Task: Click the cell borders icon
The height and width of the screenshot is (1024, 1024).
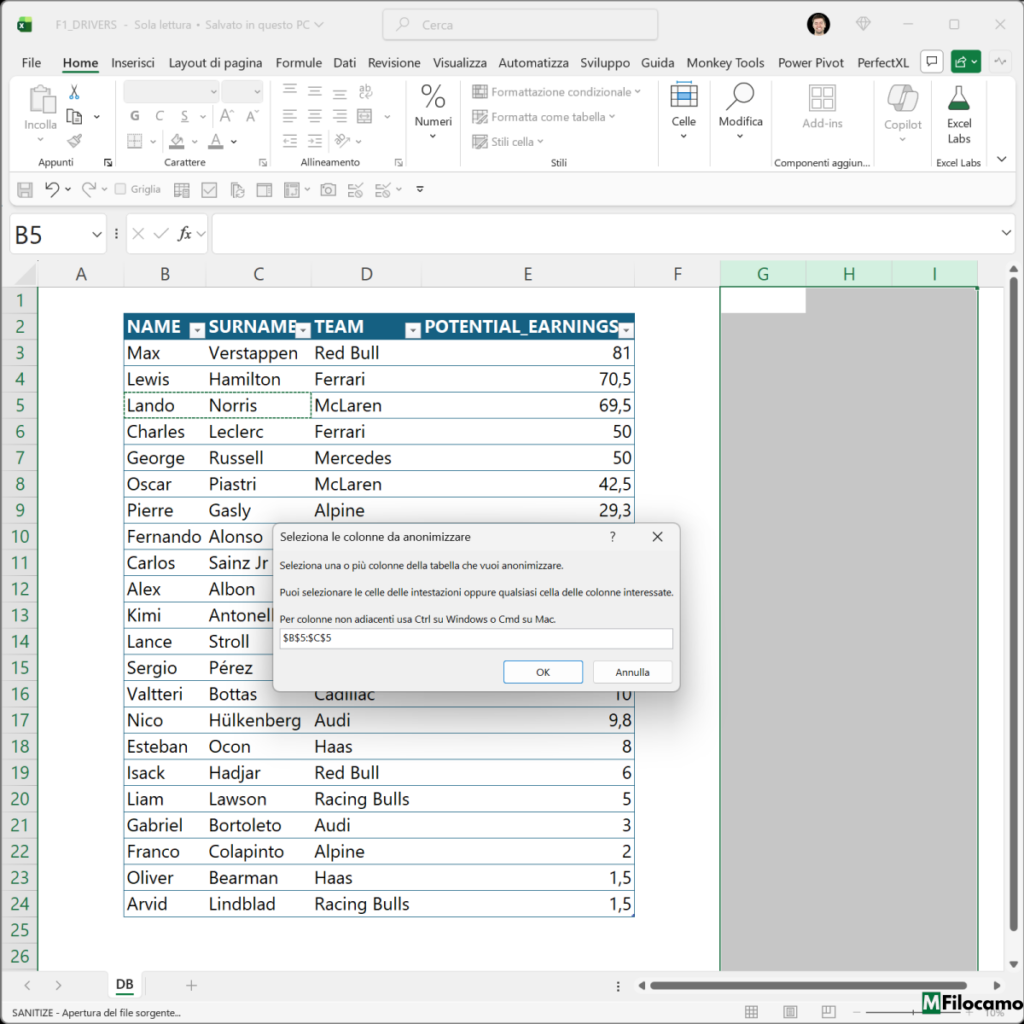Action: pyautogui.click(x=135, y=141)
